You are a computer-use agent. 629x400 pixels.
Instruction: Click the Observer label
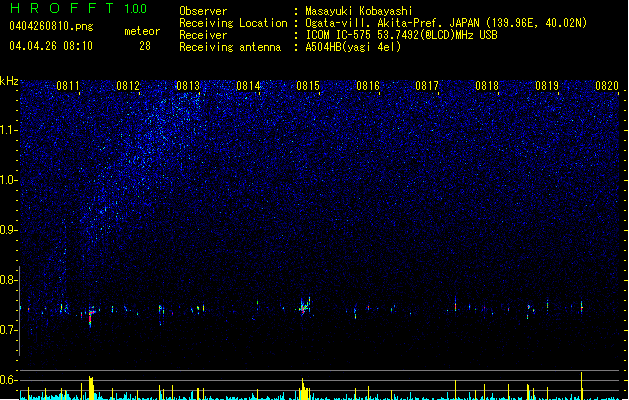pos(203,11)
